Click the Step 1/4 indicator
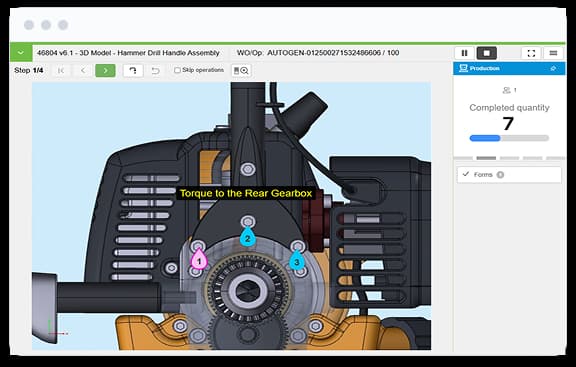Viewport: 576px width, 367px height. click(x=29, y=70)
